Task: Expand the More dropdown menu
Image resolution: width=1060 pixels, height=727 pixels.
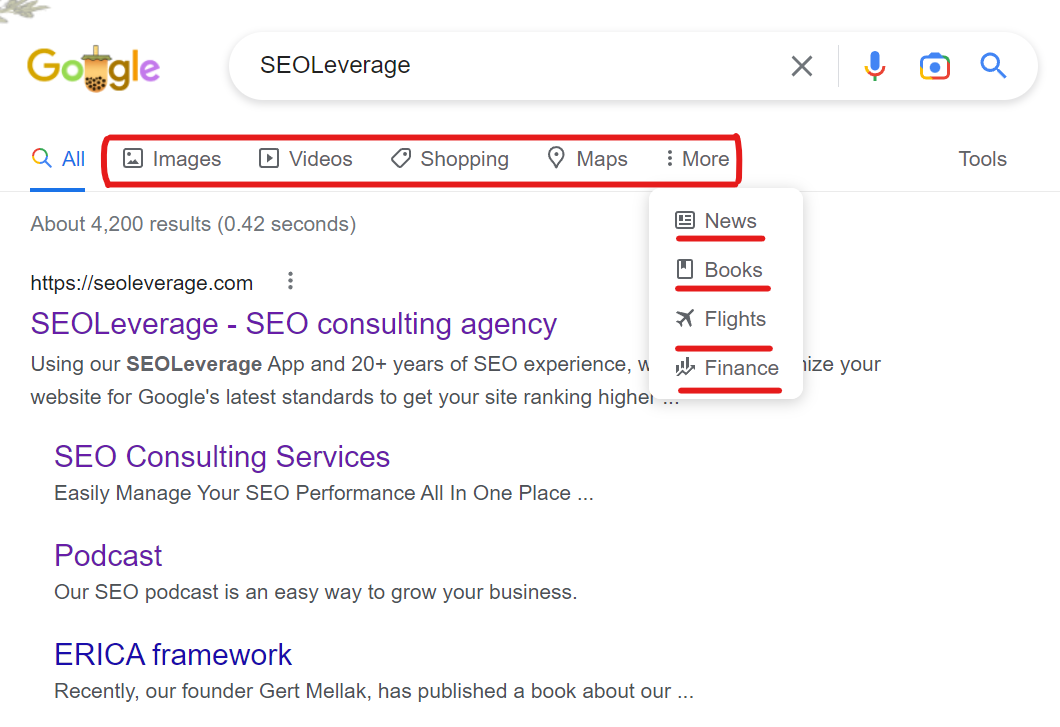Action: point(697,159)
